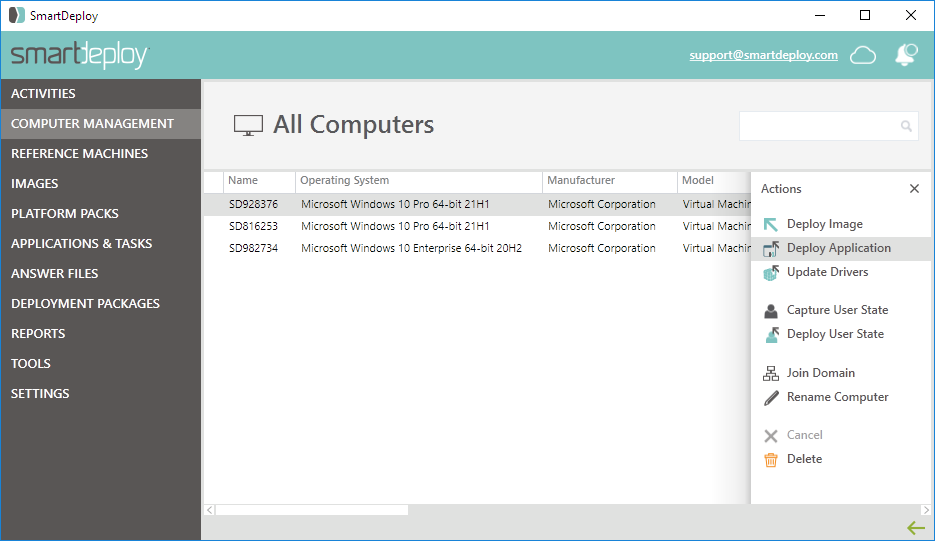Click the Deploy Image arrow icon

coord(770,224)
